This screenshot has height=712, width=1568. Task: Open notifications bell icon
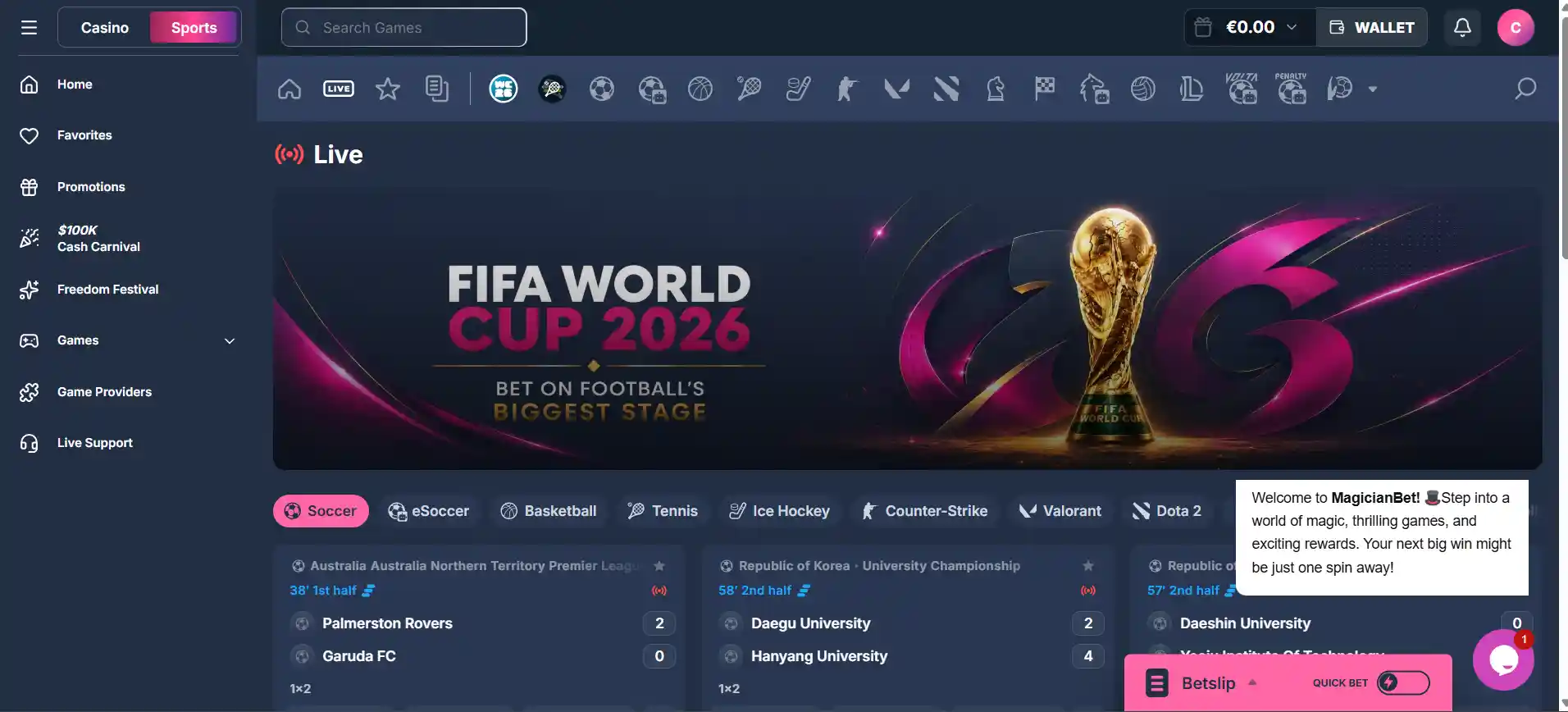pyautogui.click(x=1462, y=28)
